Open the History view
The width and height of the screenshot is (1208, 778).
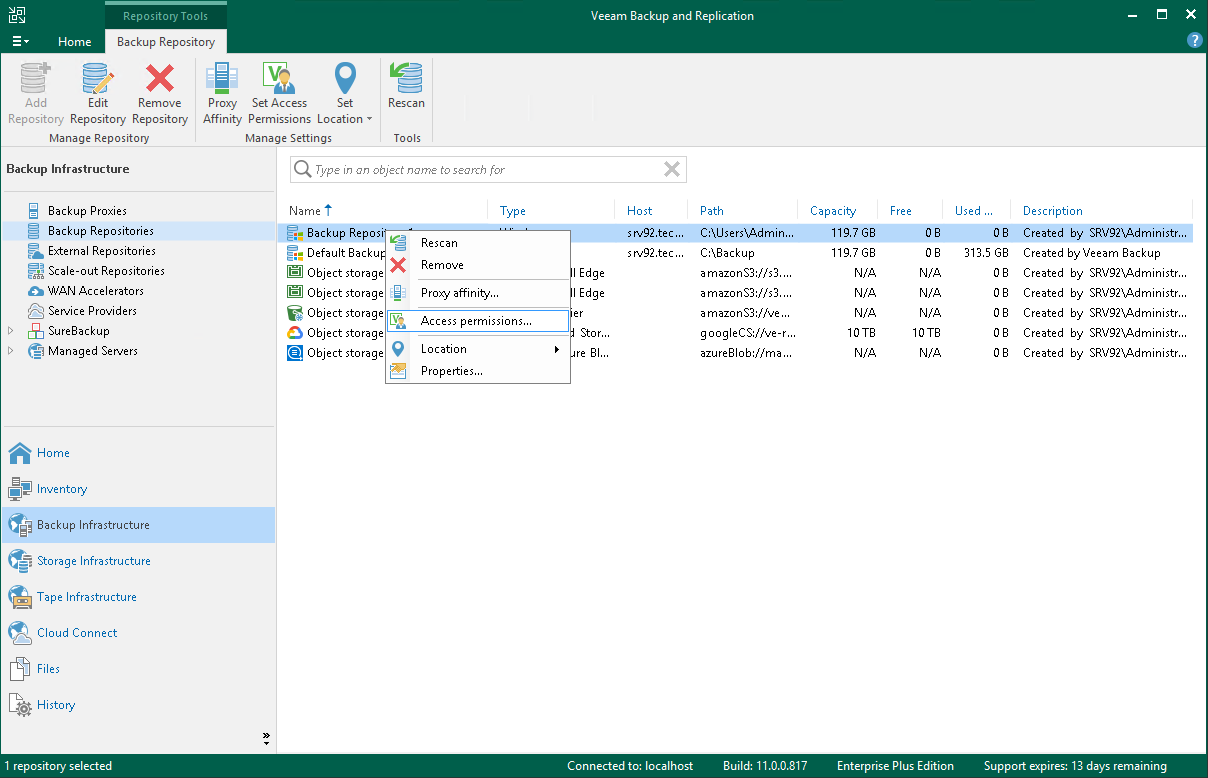pos(55,704)
